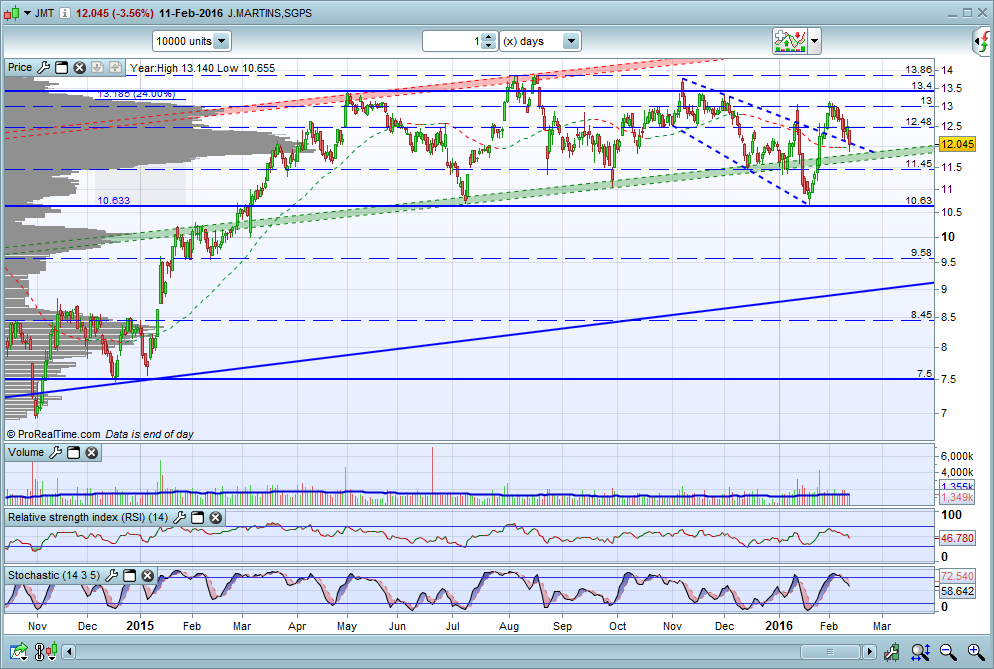
Task: Click the 12.48 price level label
Action: coord(918,122)
